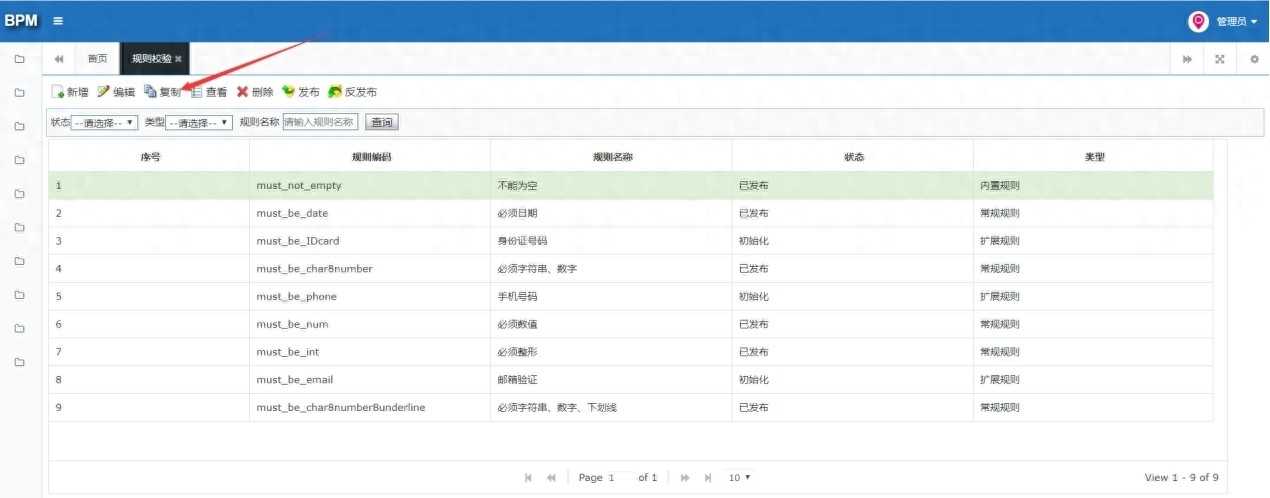
Task: Click 扩展规则 type in must_be_phone row
Action: (x=1094, y=297)
